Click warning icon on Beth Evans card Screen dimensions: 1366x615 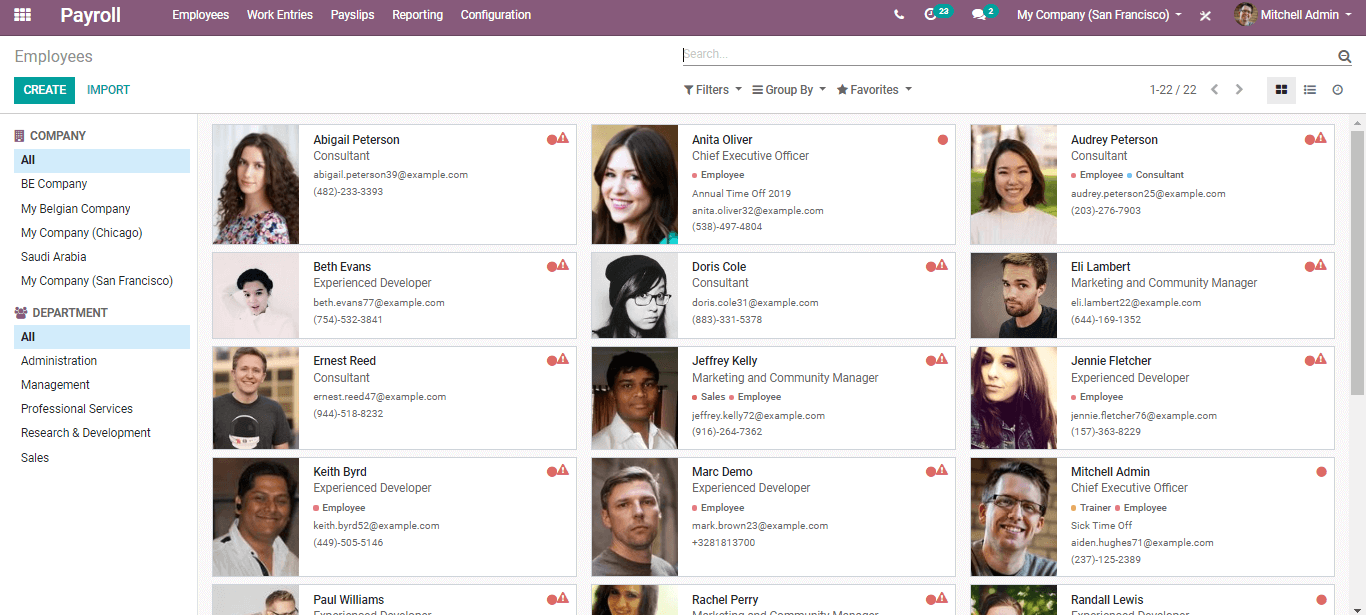[563, 266]
